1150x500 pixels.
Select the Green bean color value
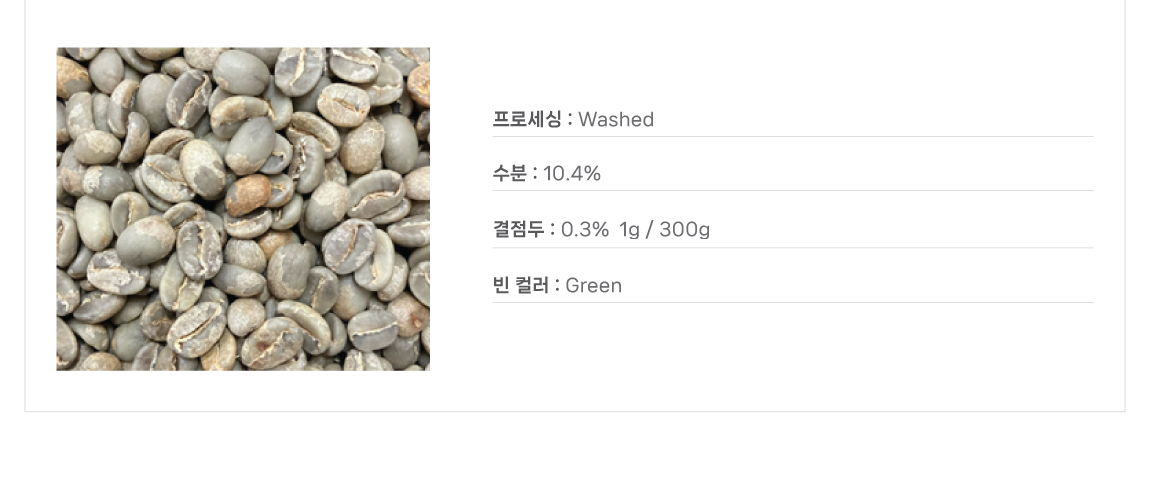[594, 286]
